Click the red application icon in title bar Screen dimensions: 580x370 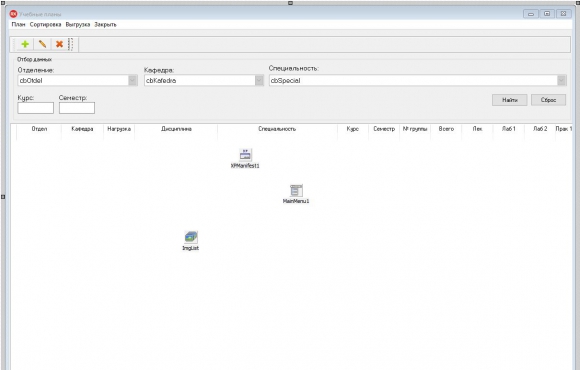14,14
